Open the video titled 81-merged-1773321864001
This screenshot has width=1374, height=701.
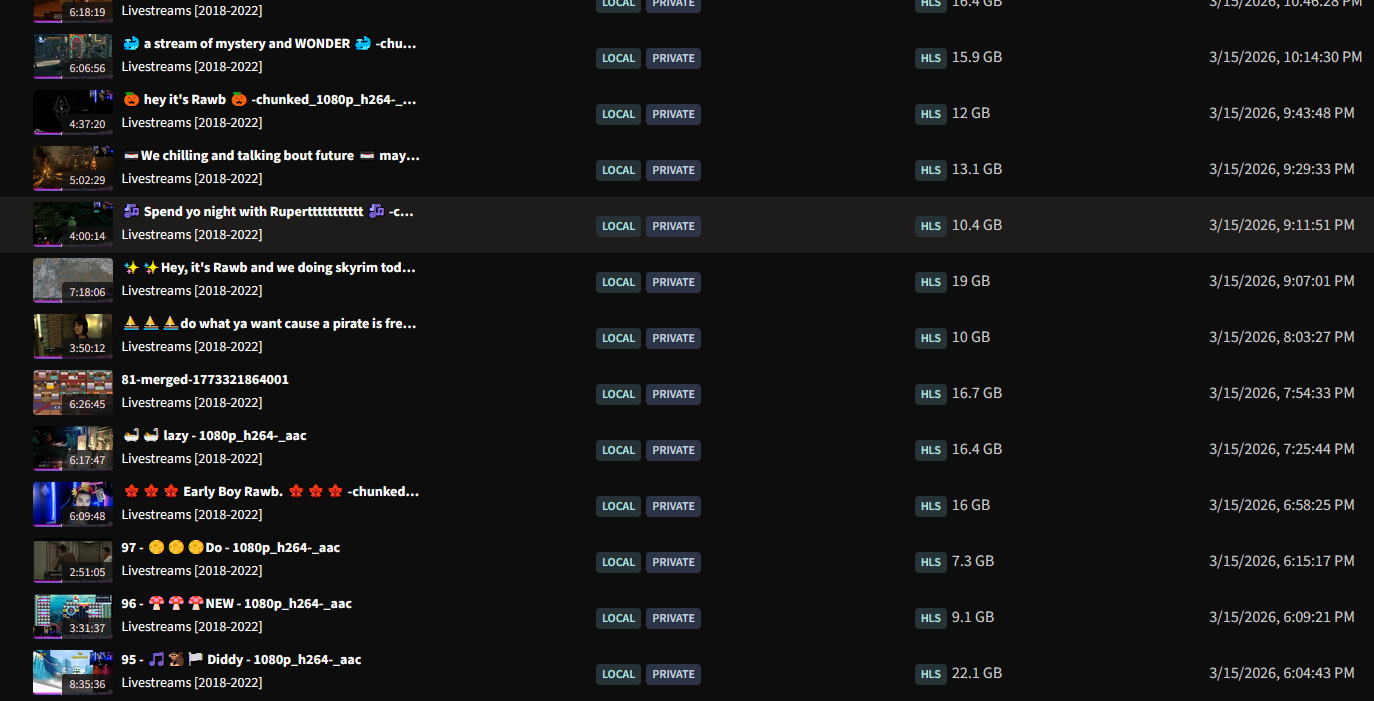(x=205, y=380)
